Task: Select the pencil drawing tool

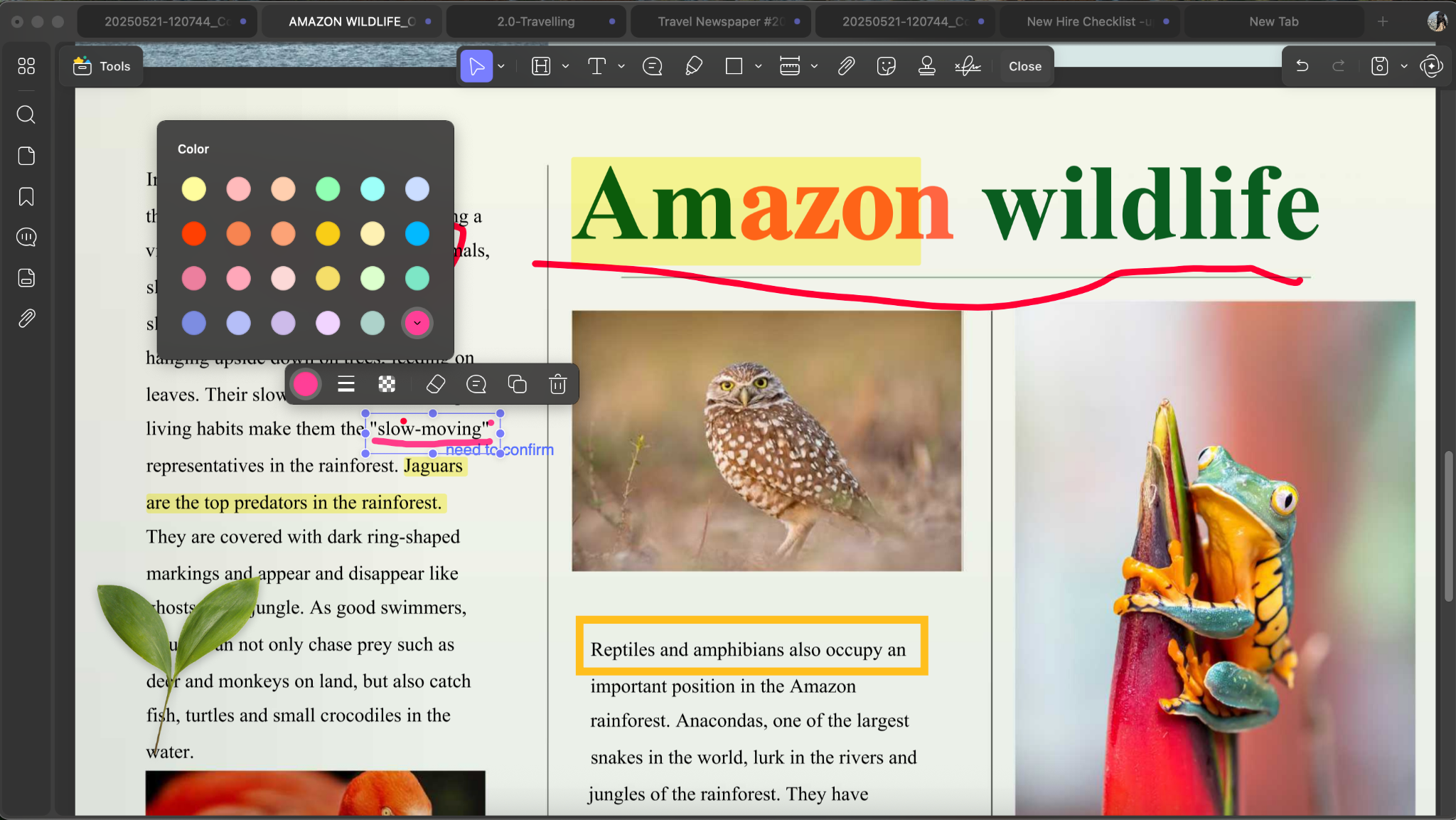Action: [x=694, y=66]
